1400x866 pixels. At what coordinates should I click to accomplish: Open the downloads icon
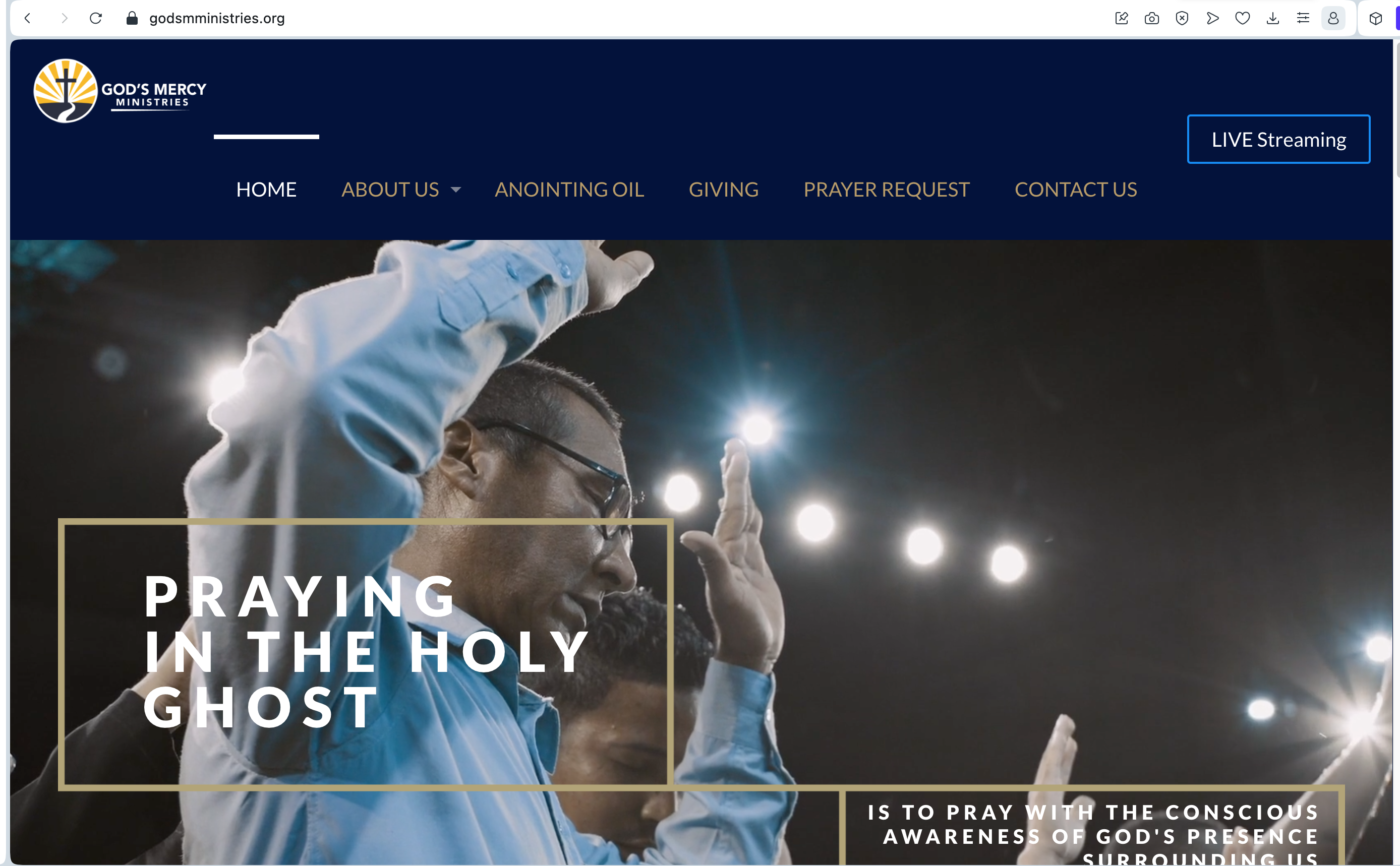pyautogui.click(x=1273, y=18)
